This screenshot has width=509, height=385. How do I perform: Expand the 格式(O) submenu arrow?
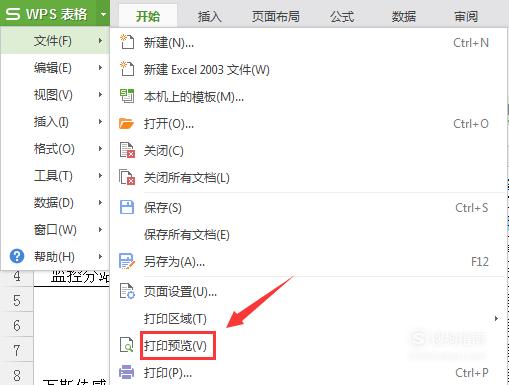point(100,149)
